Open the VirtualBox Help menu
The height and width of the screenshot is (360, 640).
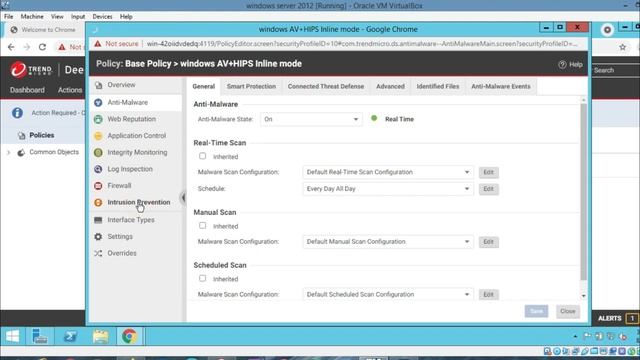coord(126,17)
